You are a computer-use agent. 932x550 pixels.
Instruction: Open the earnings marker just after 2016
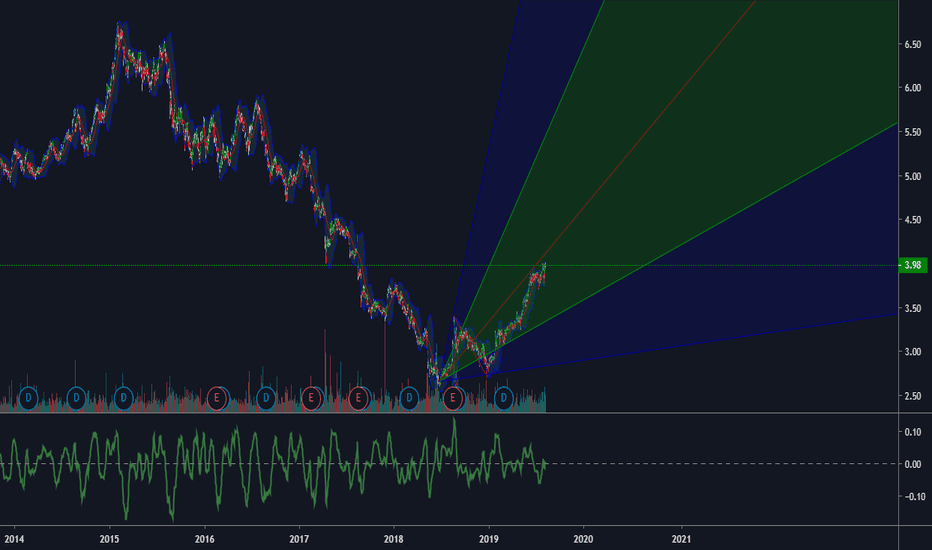point(217,398)
